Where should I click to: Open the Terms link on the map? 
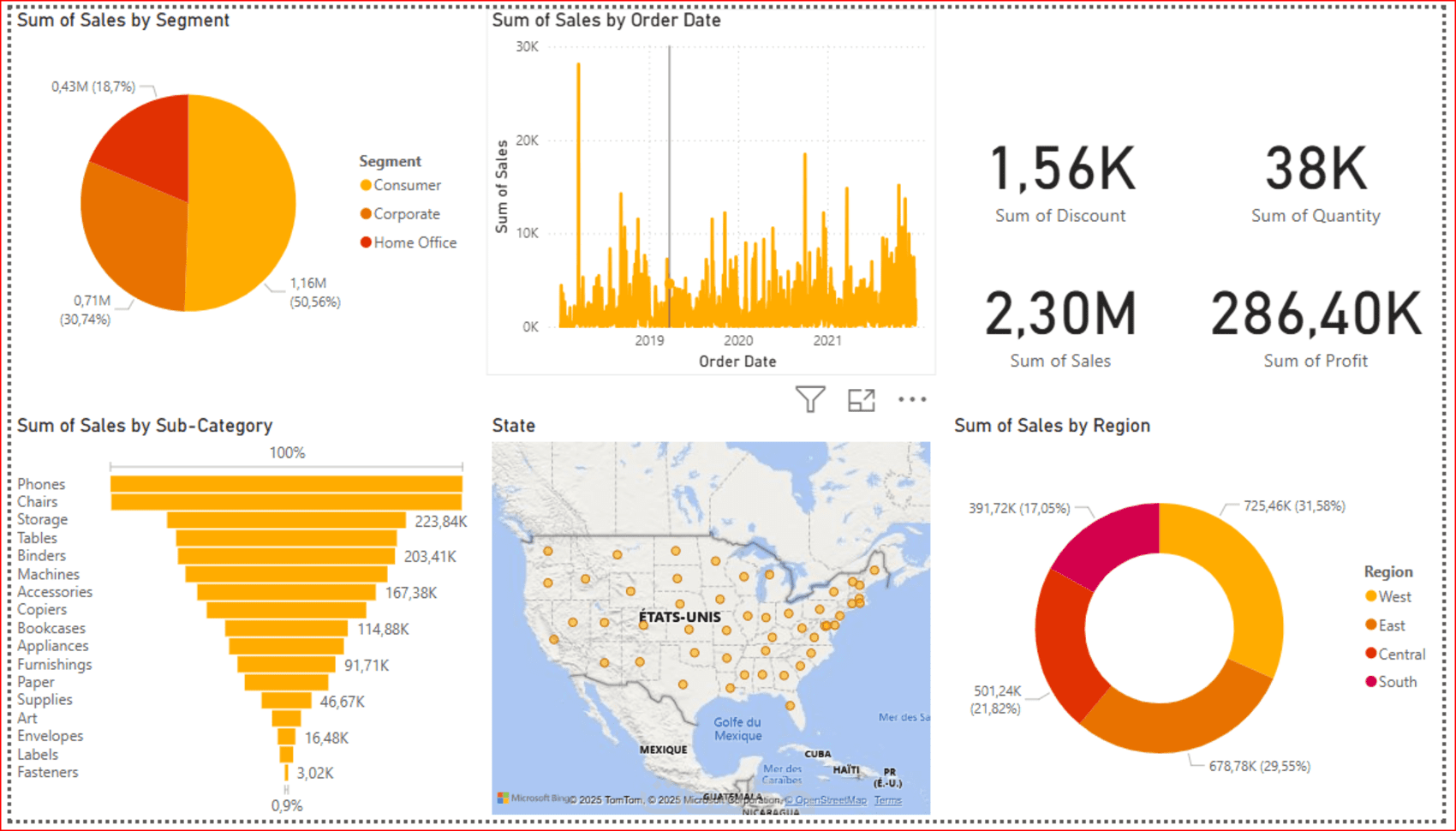(888, 800)
